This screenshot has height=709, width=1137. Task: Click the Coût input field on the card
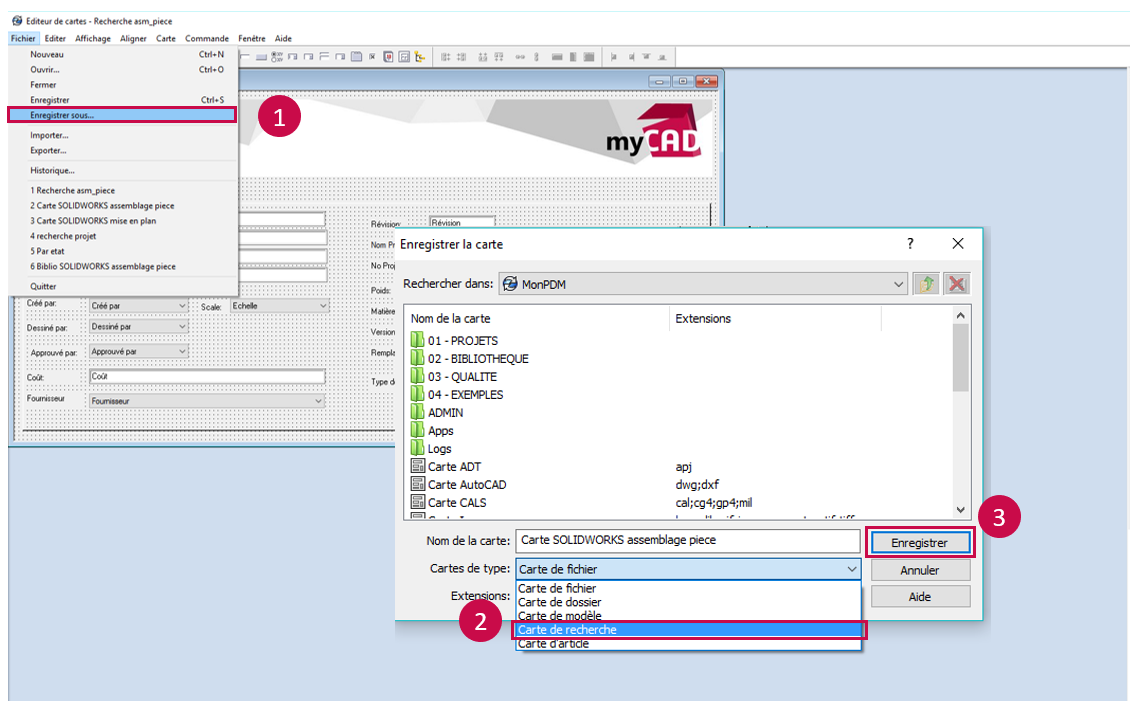coord(207,376)
